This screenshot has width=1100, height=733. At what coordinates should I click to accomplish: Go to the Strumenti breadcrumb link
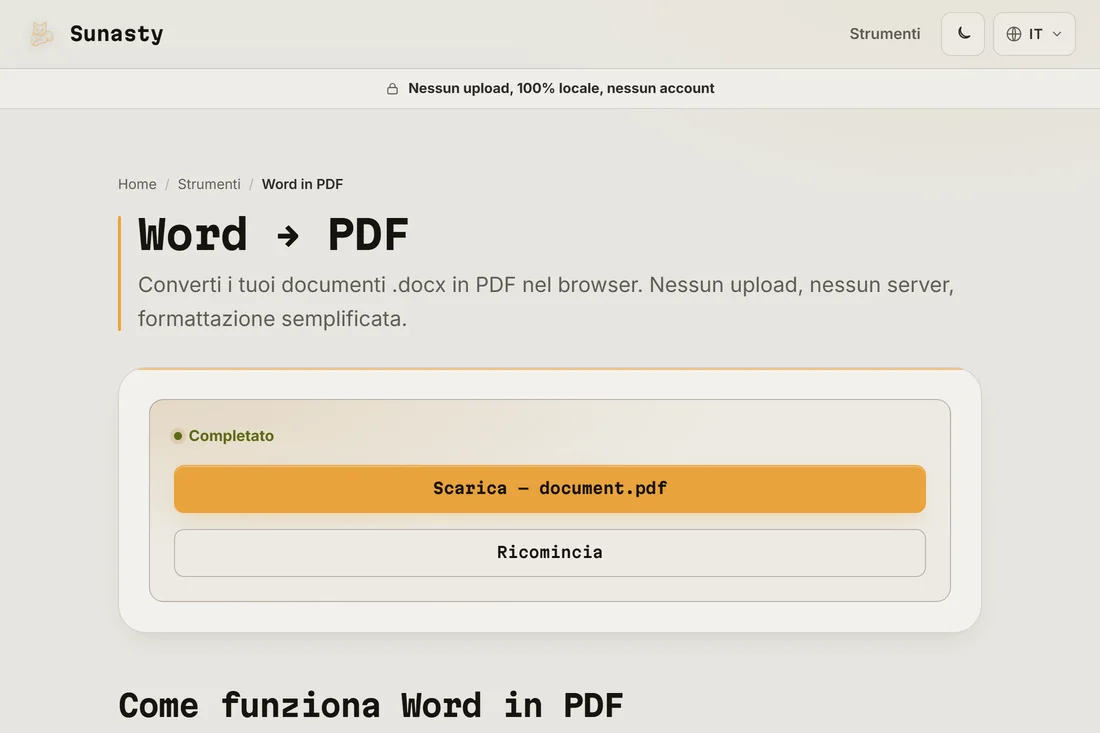[x=208, y=184]
